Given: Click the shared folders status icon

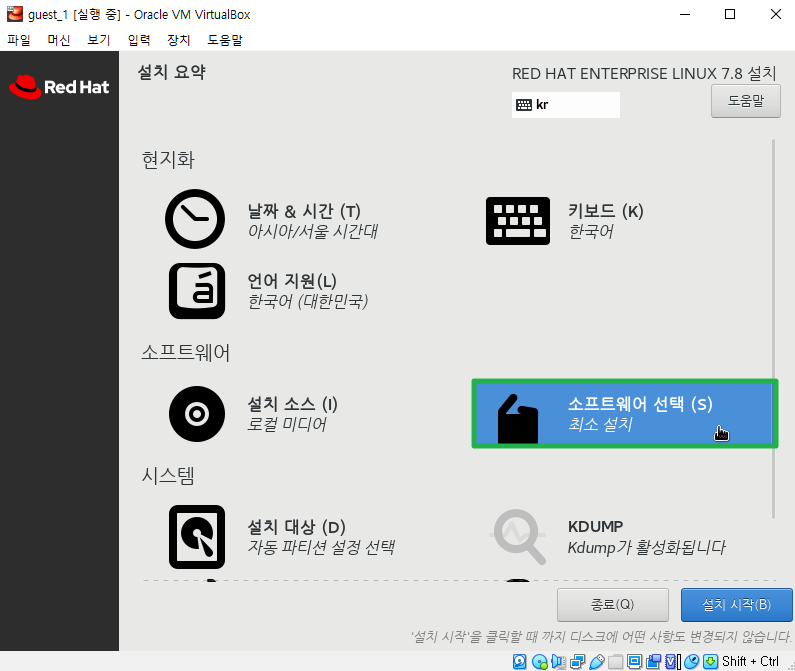Looking at the screenshot, I should [616, 662].
